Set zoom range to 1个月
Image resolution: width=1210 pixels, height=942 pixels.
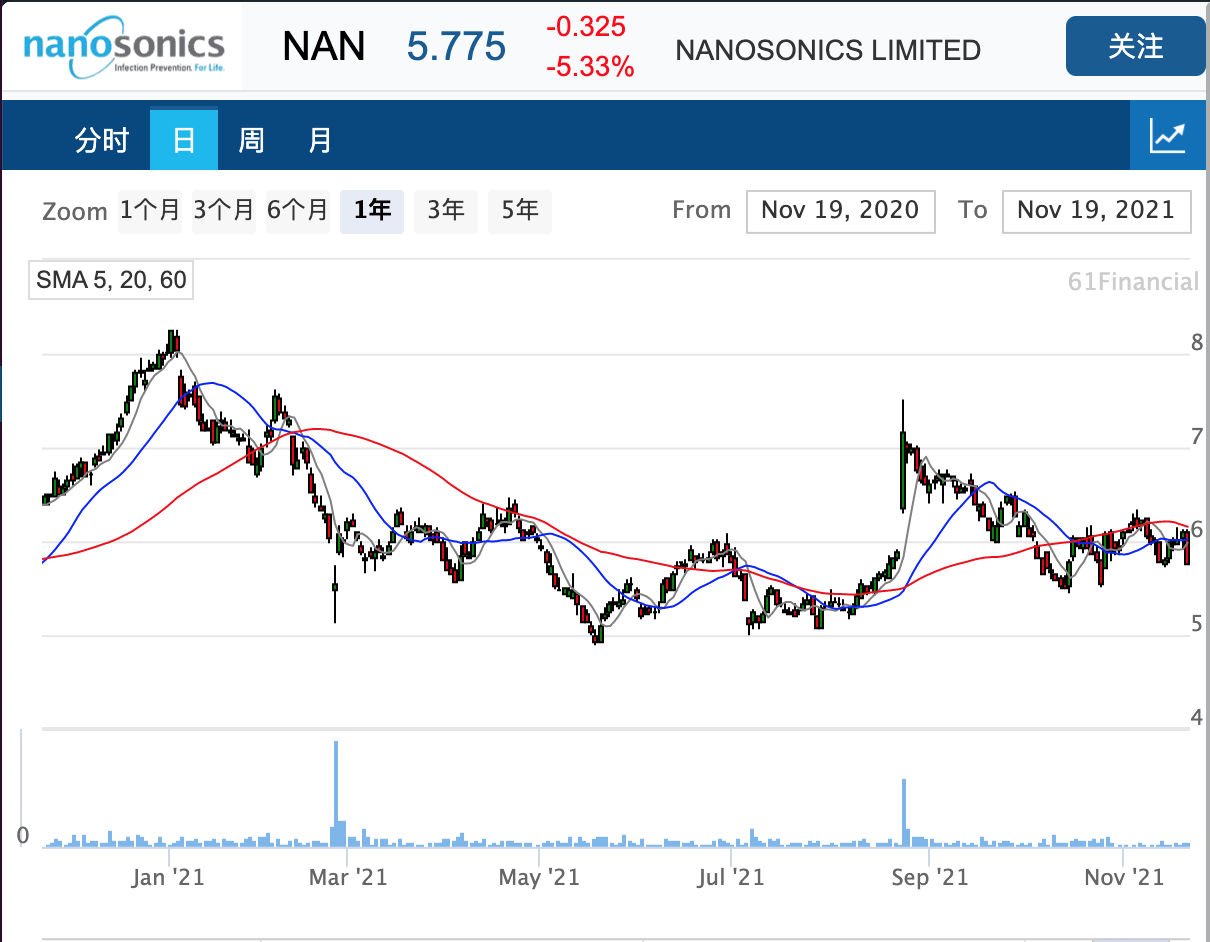click(x=151, y=210)
